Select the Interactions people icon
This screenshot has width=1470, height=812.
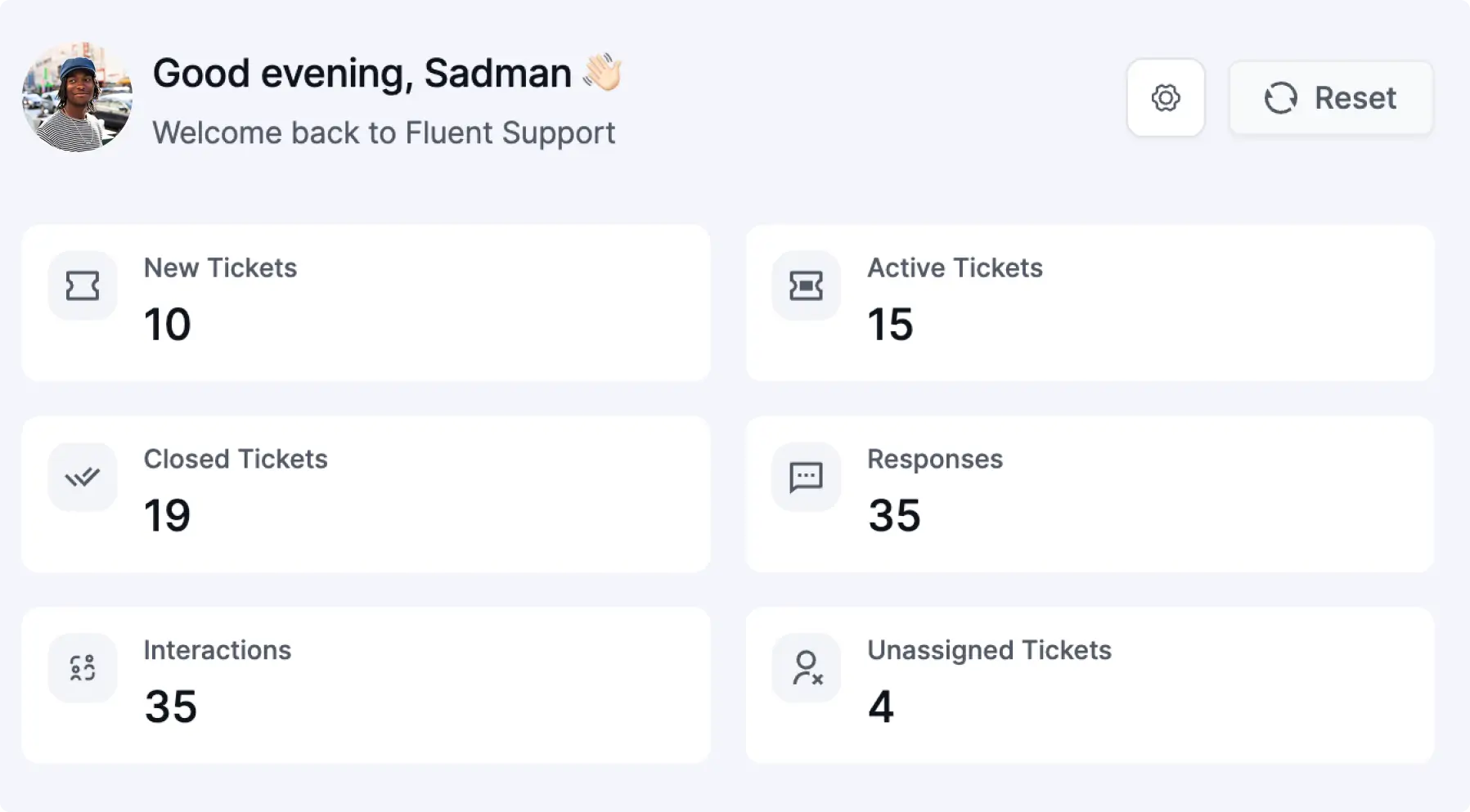[81, 668]
